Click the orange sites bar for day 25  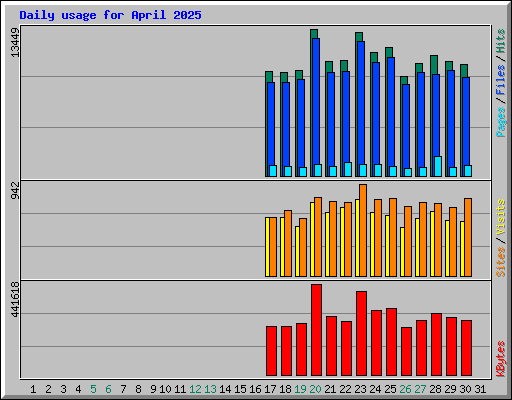pyautogui.click(x=393, y=237)
